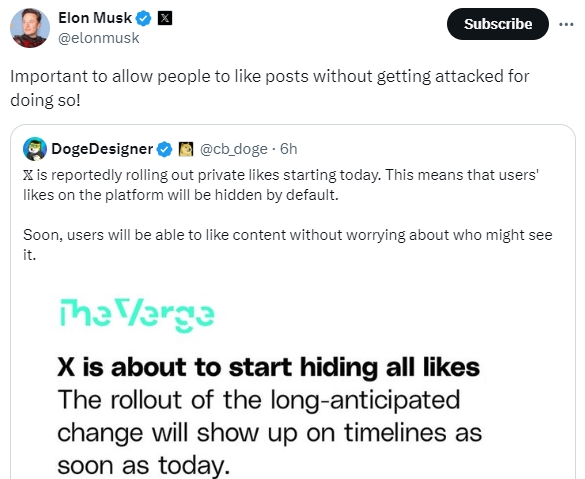Open DogeDesigner's avatar
This screenshot has width=585, height=479.
(35, 149)
